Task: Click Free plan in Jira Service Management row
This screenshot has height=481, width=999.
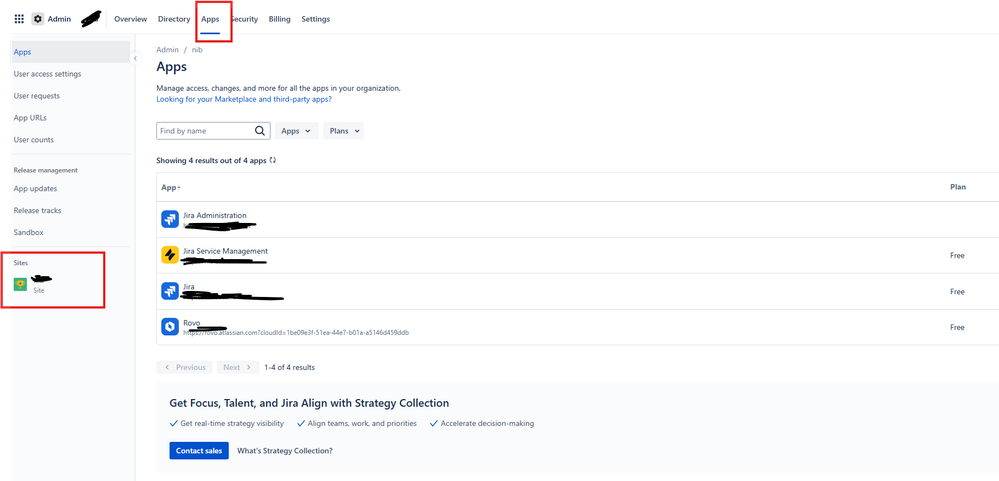Action: [958, 255]
